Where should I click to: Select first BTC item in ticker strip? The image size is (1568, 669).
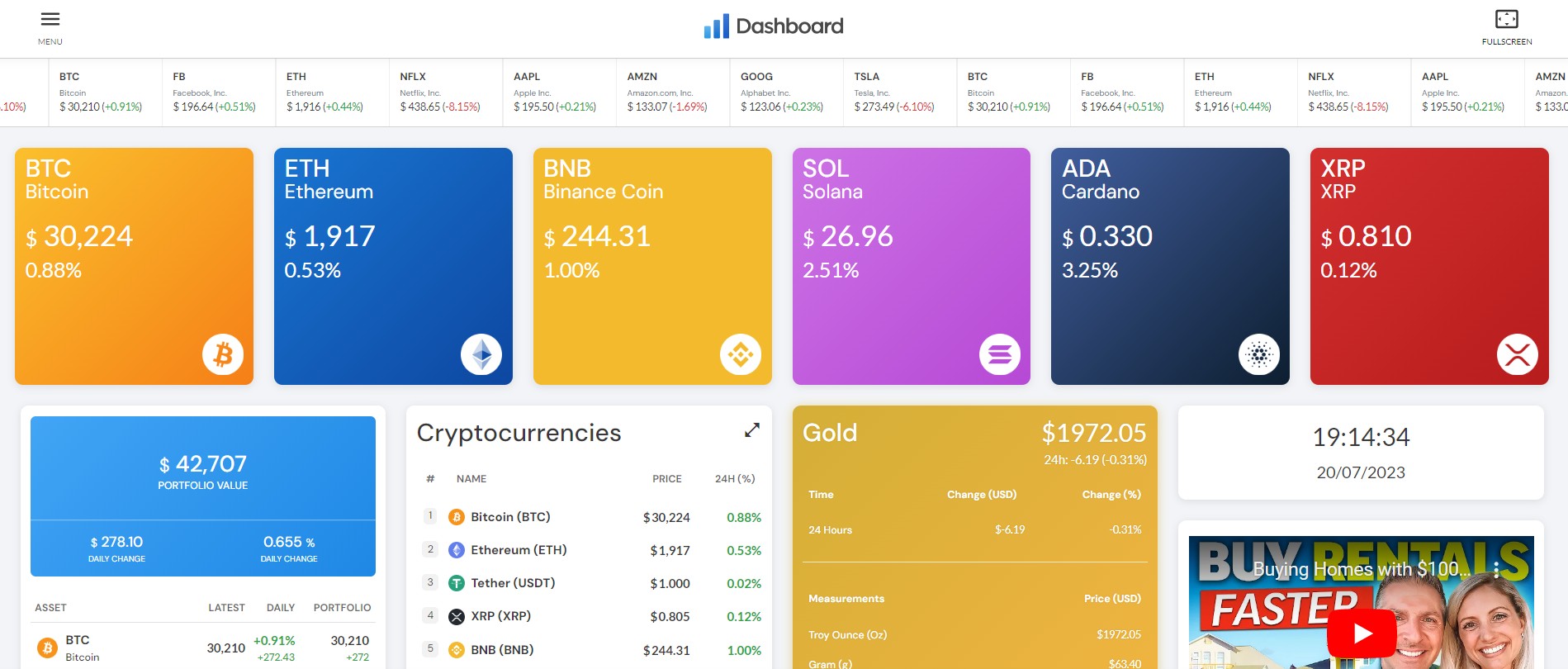(106, 93)
